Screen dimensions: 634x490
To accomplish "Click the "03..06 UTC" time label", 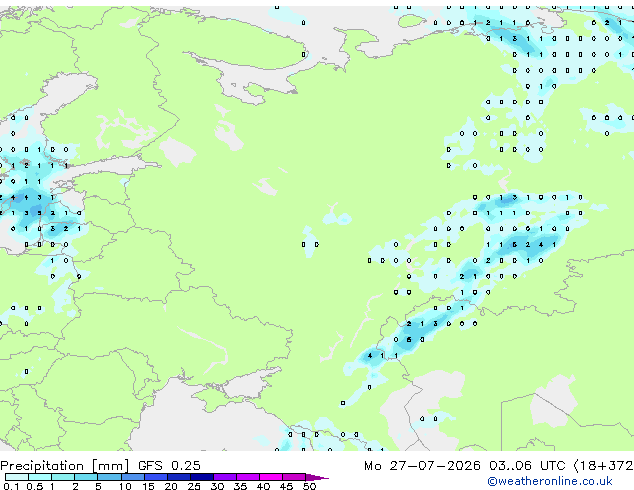I will coord(526,466).
